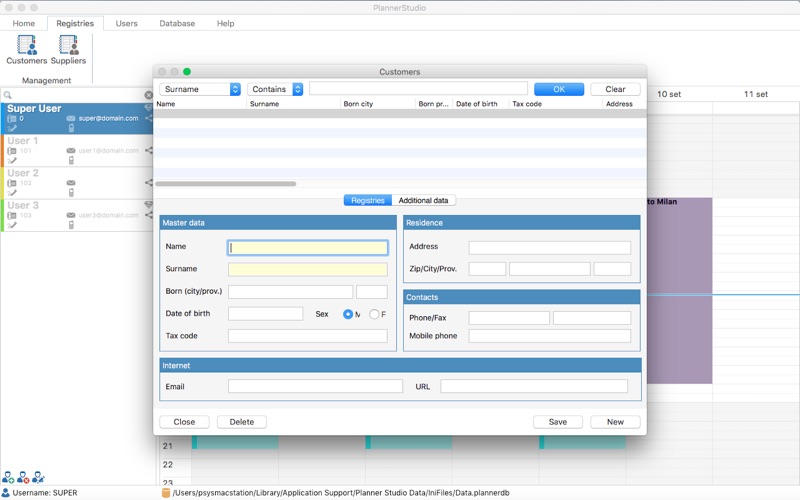Click the email icon for User 3
Screen dimensions: 800x500
(71, 215)
